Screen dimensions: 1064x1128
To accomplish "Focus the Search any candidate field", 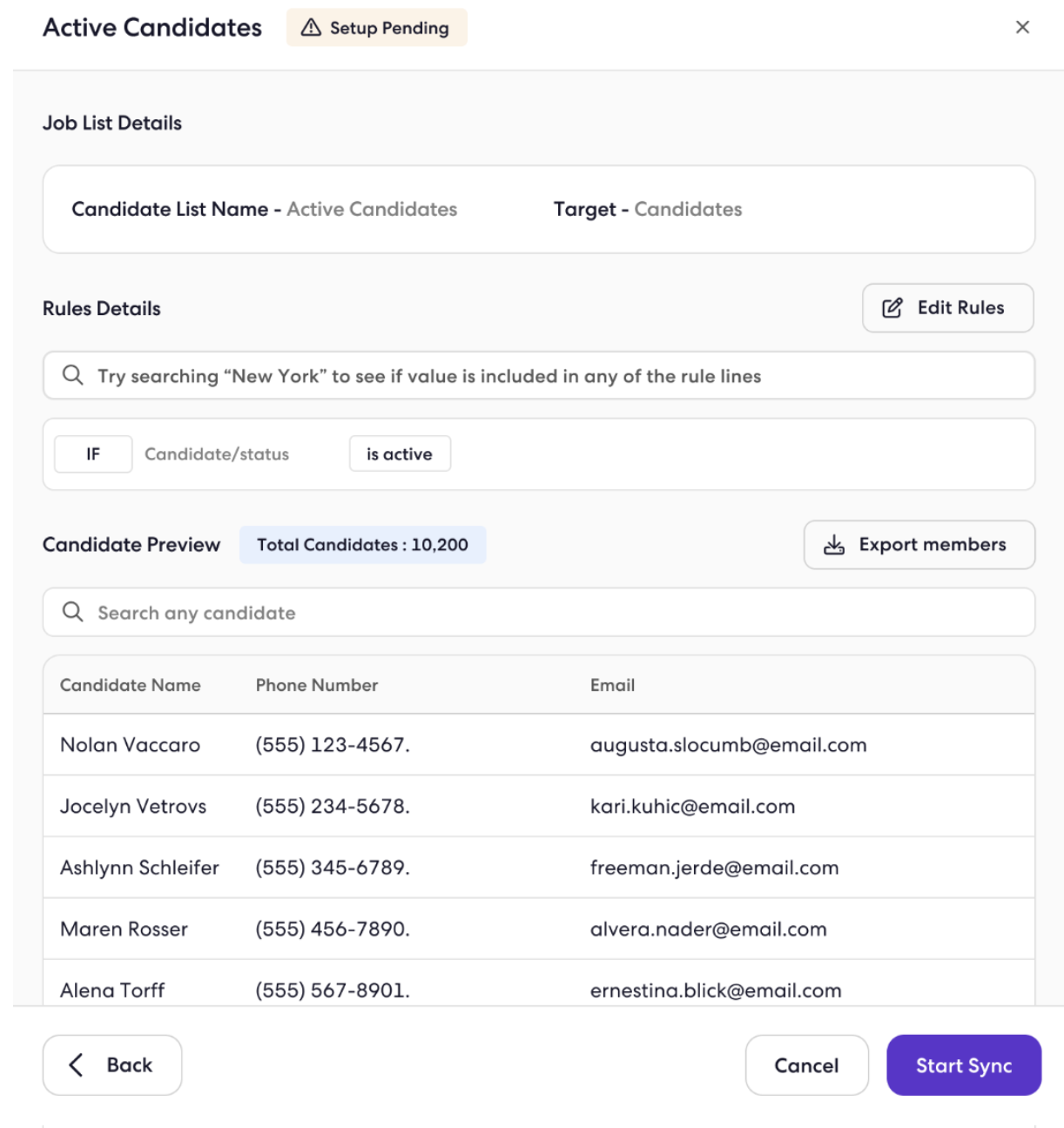I will click(x=539, y=612).
